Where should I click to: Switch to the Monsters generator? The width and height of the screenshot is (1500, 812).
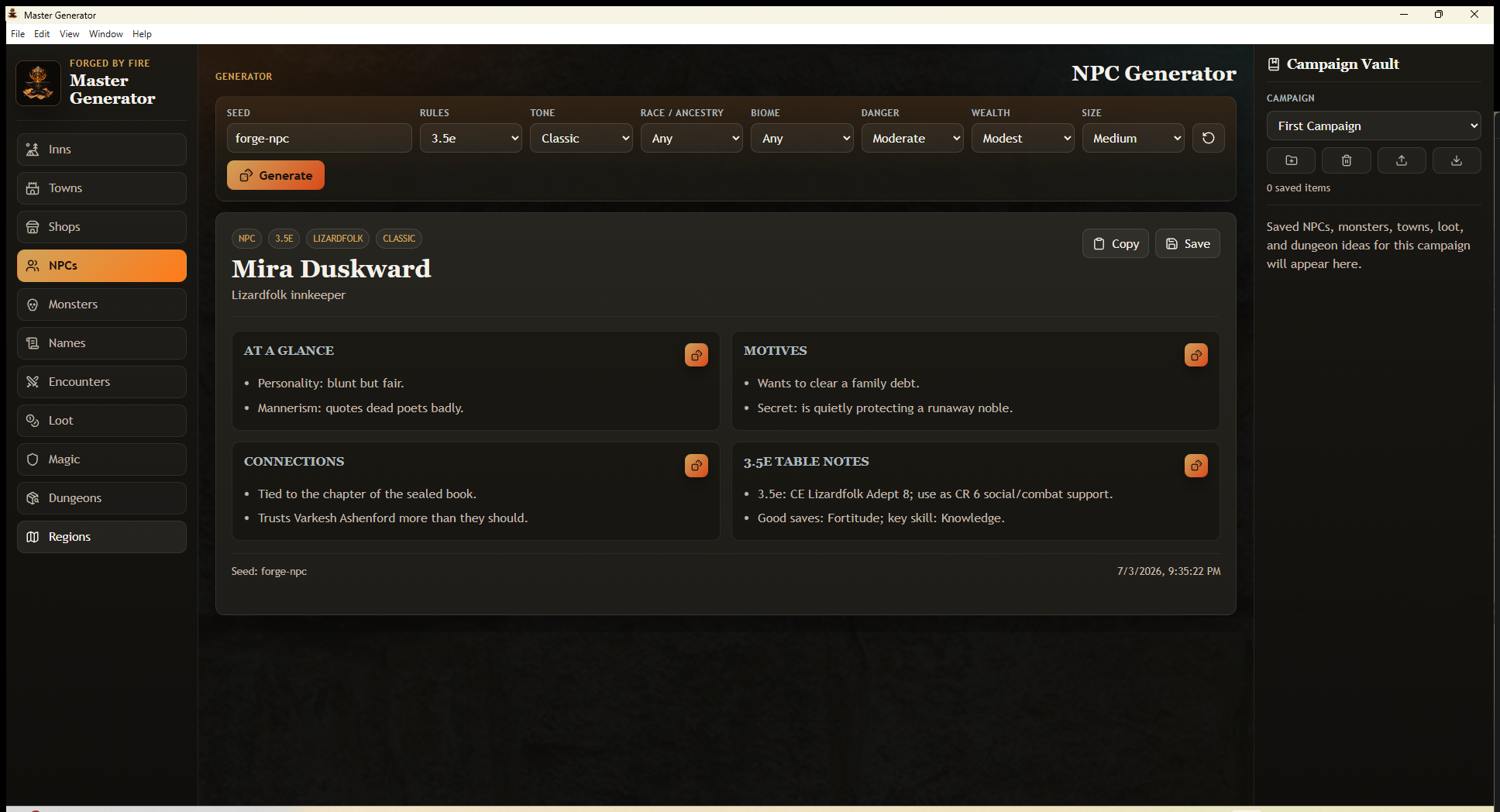coord(101,304)
